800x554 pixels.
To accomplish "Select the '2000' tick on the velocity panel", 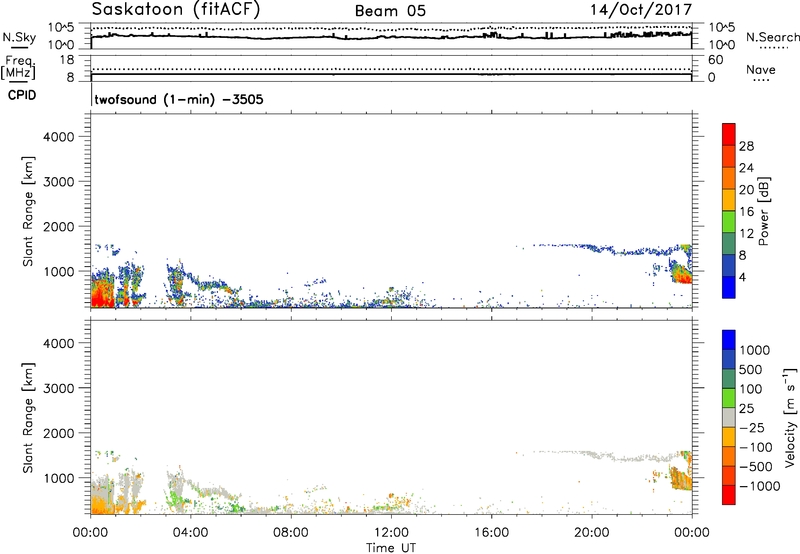I will [x=59, y=434].
